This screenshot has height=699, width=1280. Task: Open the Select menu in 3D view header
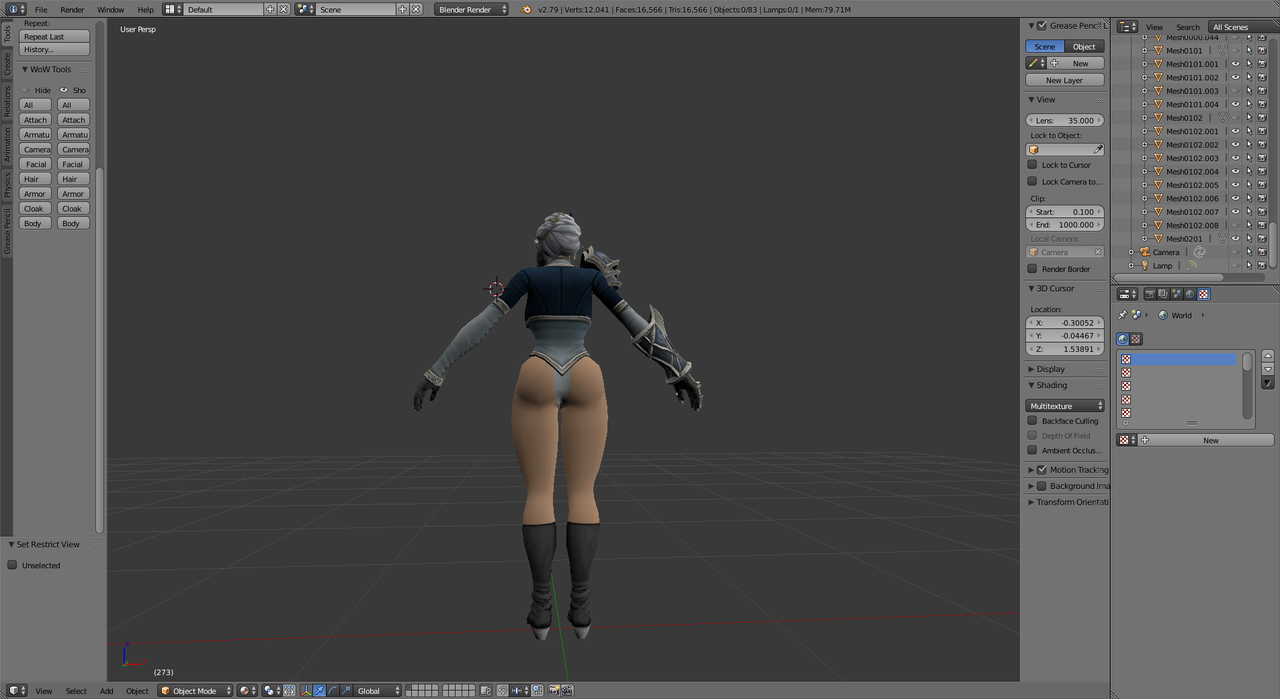point(76,691)
